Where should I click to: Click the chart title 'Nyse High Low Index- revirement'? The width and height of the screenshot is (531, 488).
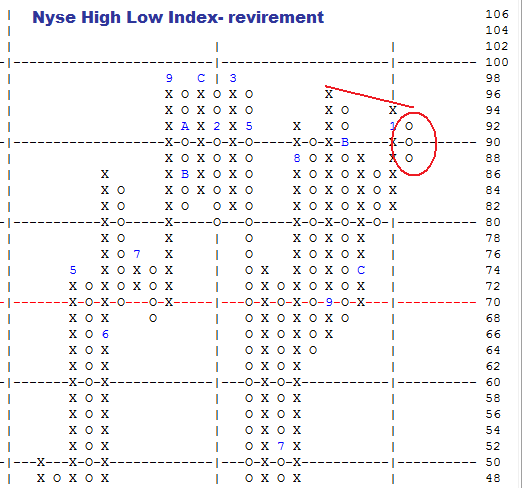point(178,18)
